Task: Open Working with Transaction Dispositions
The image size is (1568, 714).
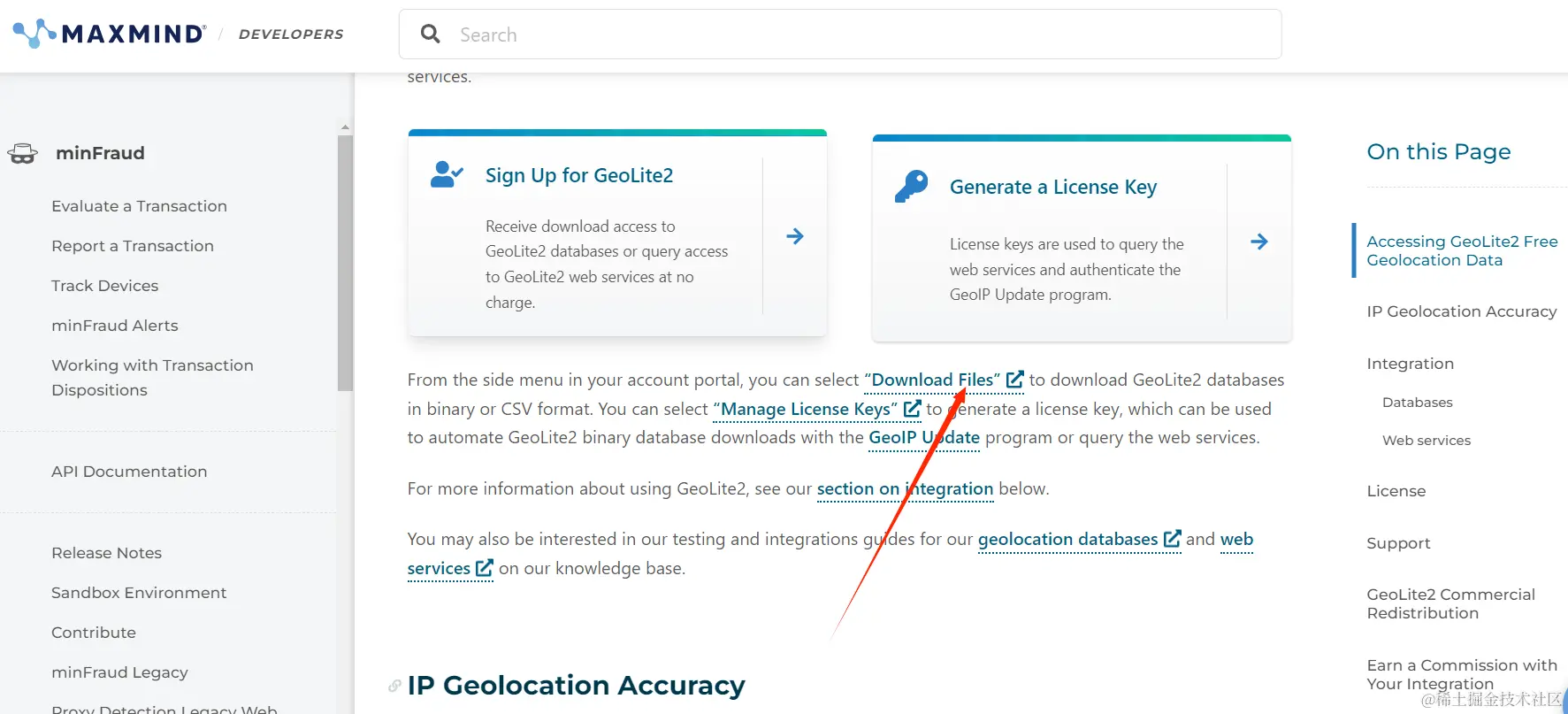Action: [152, 378]
